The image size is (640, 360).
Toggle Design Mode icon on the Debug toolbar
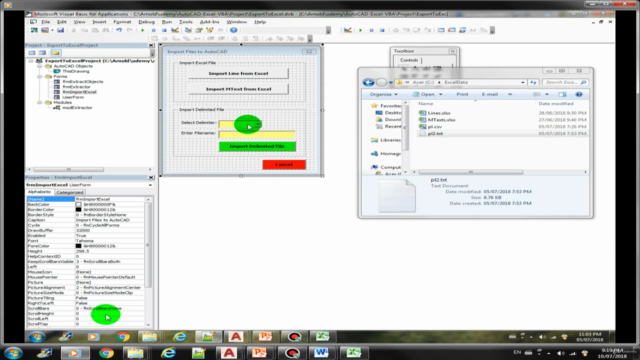coord(347,30)
